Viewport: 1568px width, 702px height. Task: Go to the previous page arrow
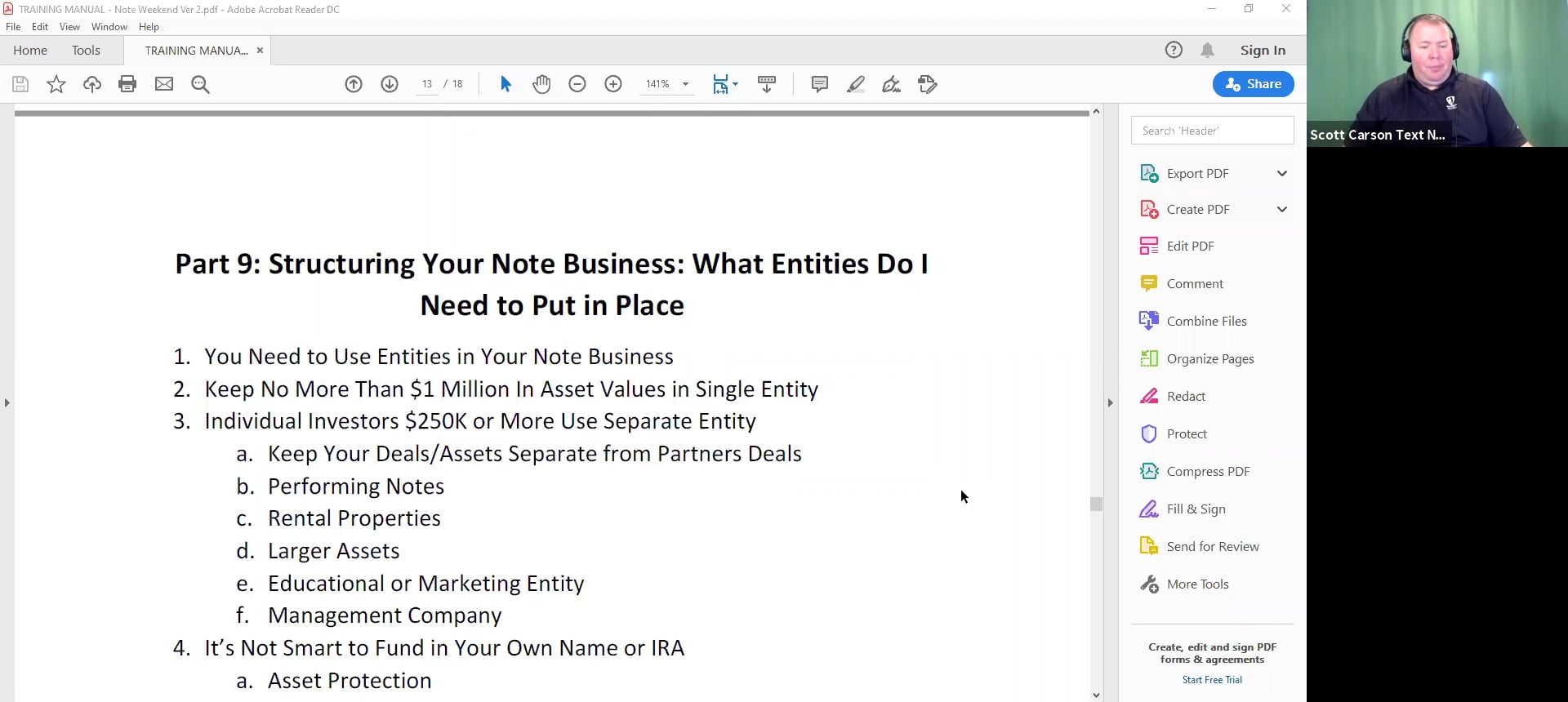click(354, 84)
